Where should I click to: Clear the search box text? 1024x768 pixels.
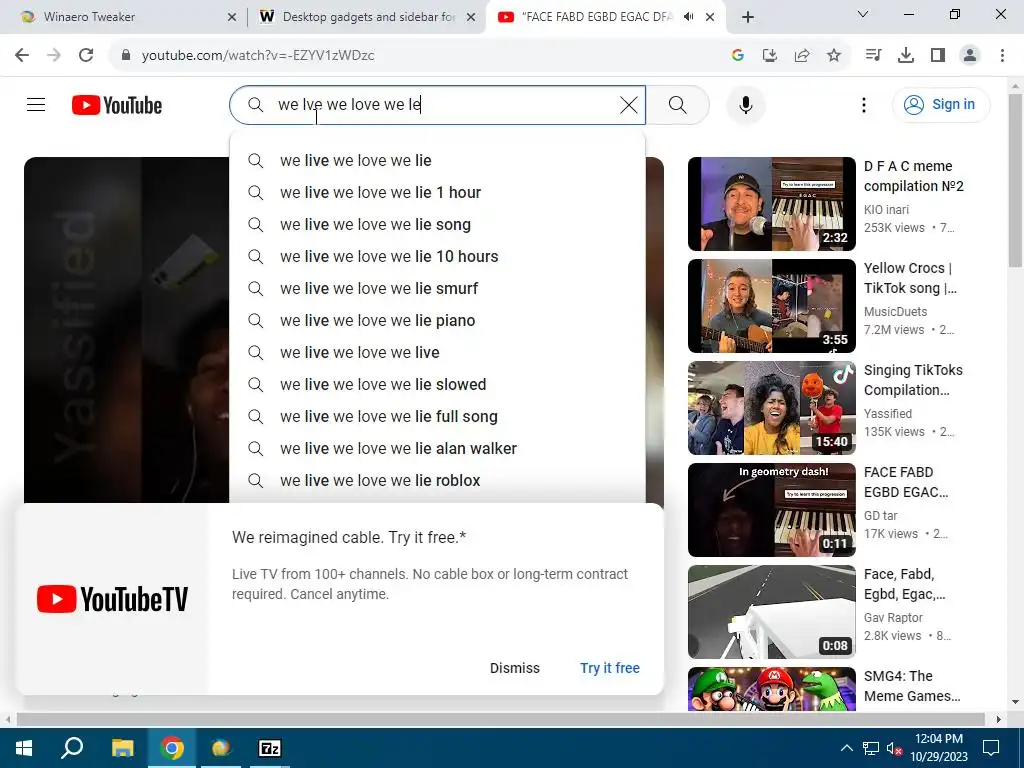(x=628, y=104)
